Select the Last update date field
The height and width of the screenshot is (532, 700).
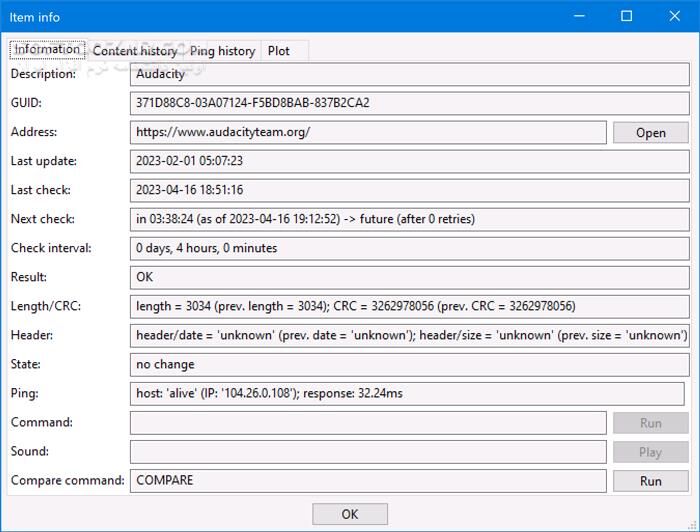point(409,161)
